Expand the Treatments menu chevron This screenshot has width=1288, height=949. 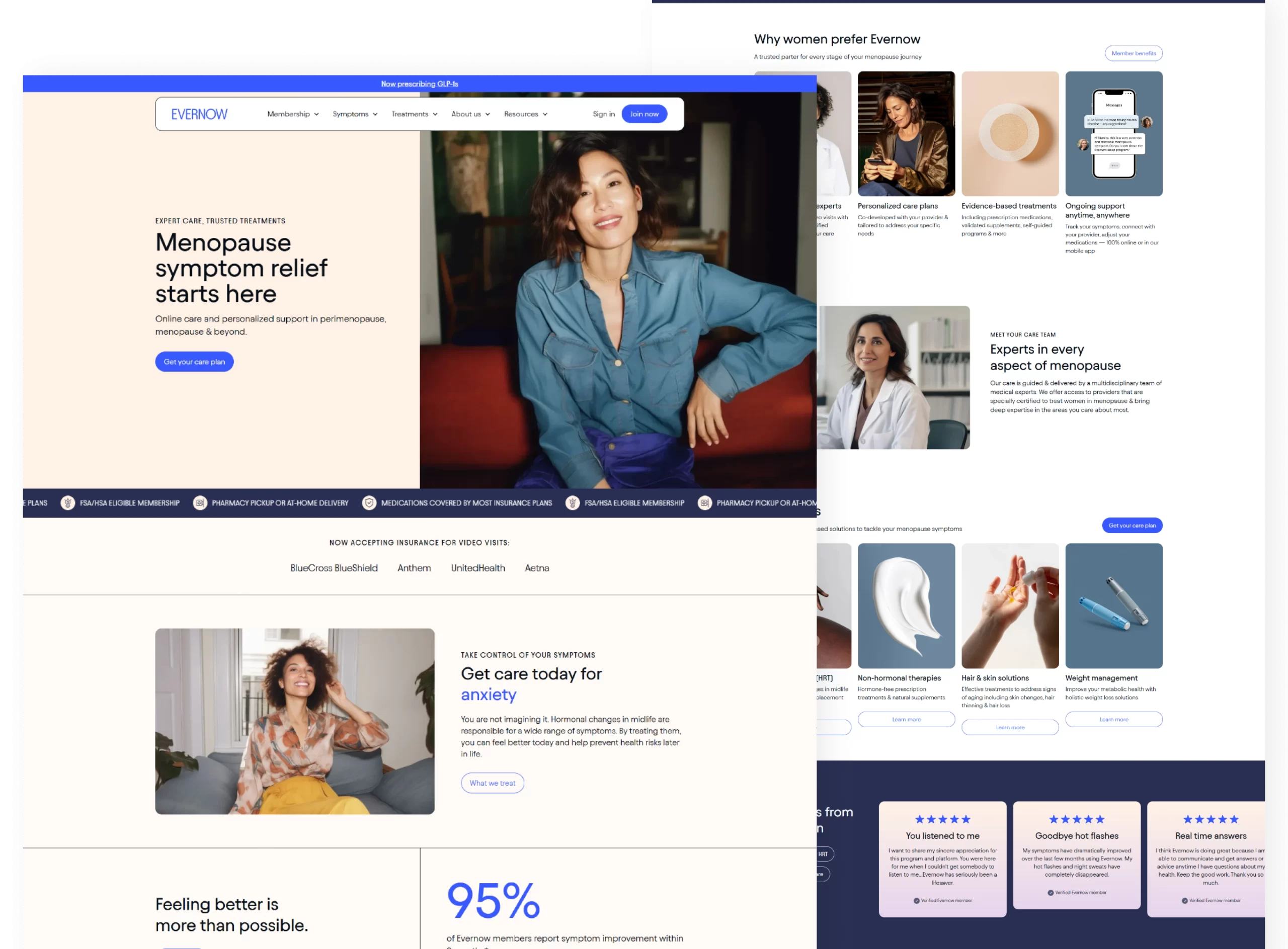(435, 114)
